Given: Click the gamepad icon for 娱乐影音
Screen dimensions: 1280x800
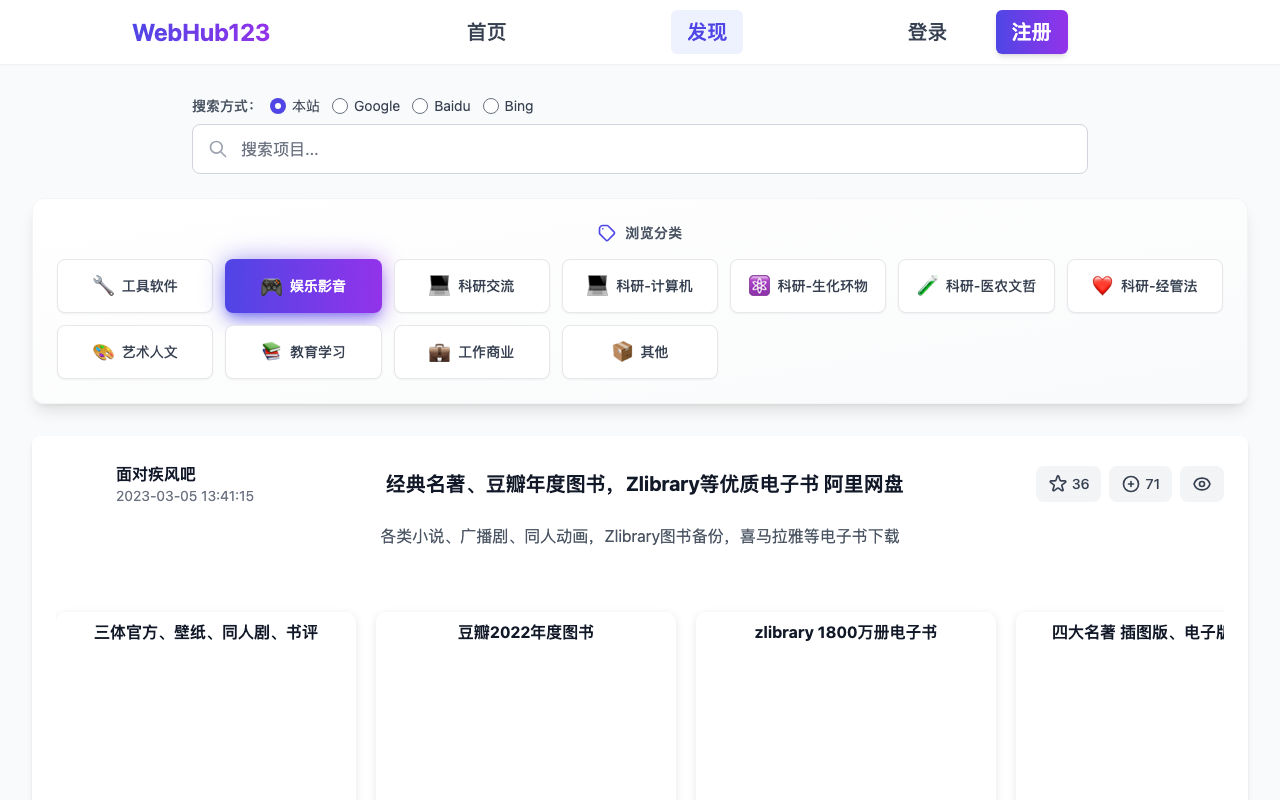Looking at the screenshot, I should coord(271,286).
